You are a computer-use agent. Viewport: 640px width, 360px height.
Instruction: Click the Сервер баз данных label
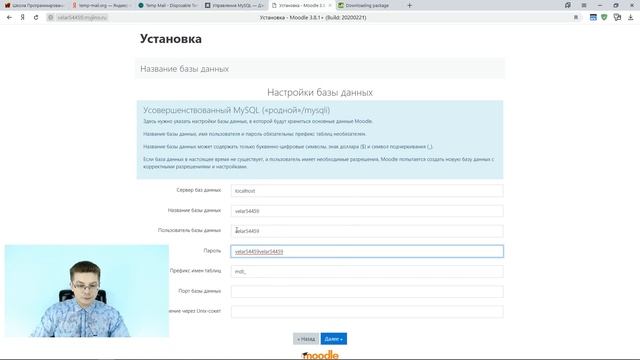pyautogui.click(x=199, y=190)
